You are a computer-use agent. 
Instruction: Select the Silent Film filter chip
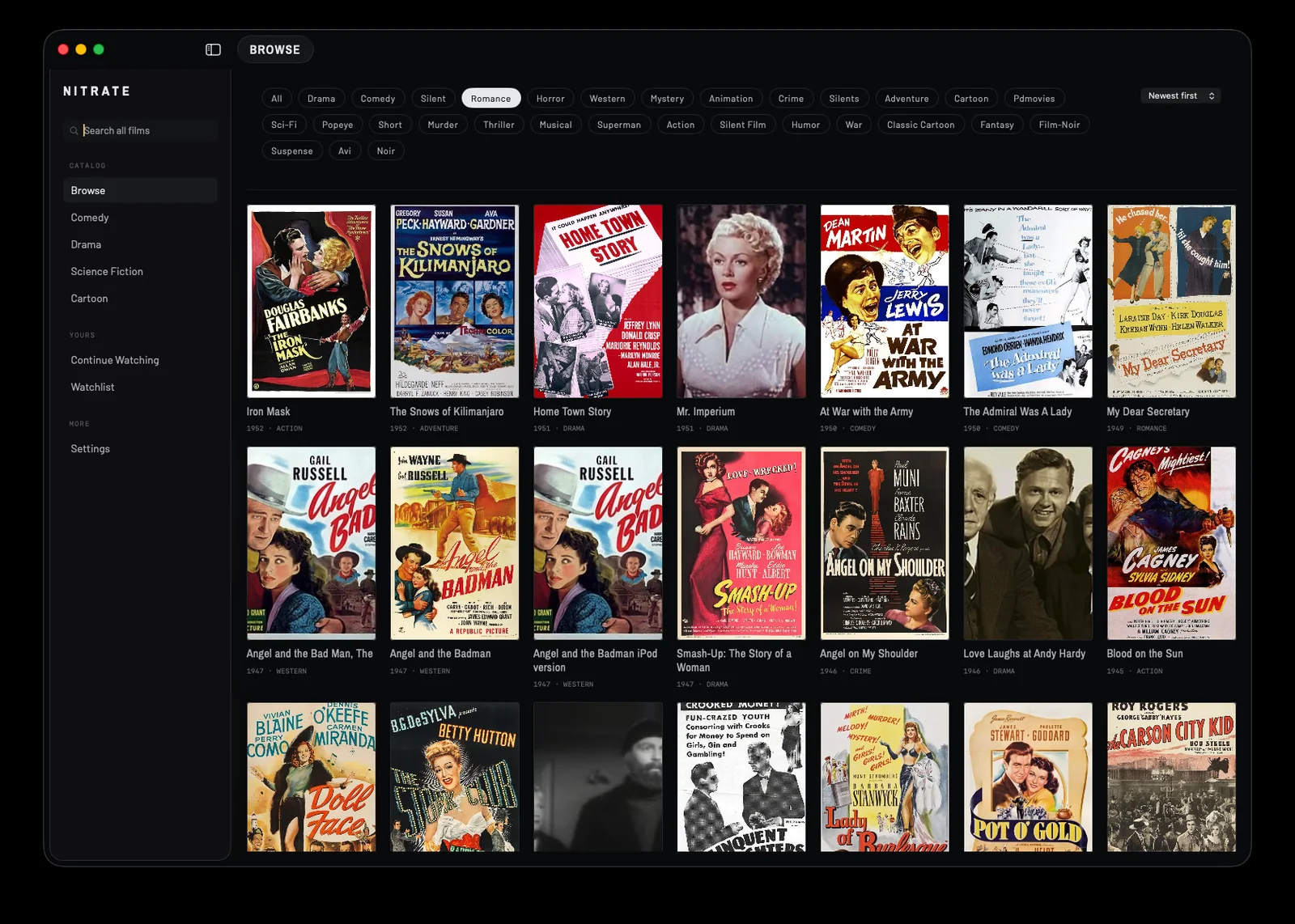pyautogui.click(x=742, y=125)
